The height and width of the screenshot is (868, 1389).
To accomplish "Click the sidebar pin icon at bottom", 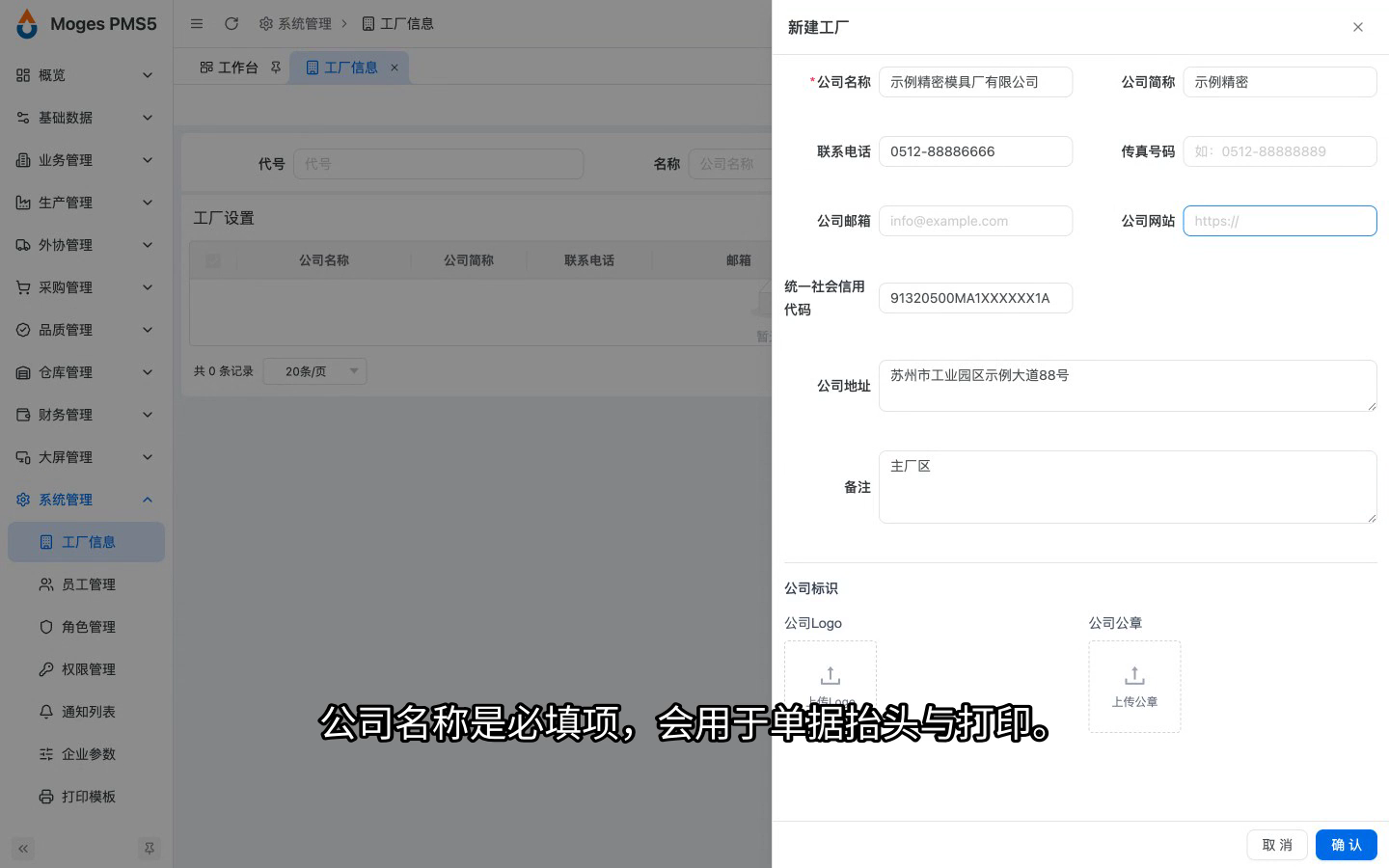I will click(150, 849).
